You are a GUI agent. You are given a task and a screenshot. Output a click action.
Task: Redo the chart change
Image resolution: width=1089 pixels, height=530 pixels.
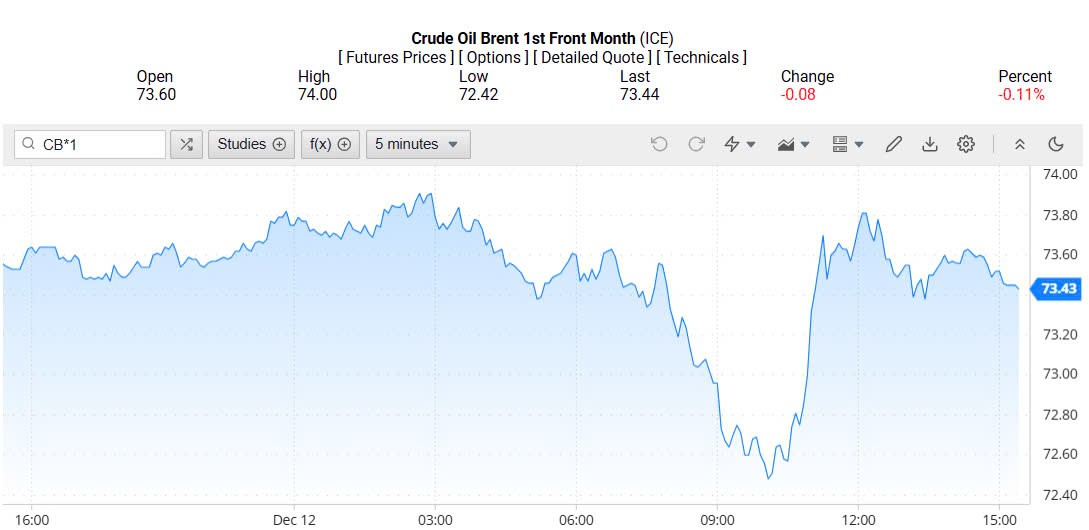point(696,144)
